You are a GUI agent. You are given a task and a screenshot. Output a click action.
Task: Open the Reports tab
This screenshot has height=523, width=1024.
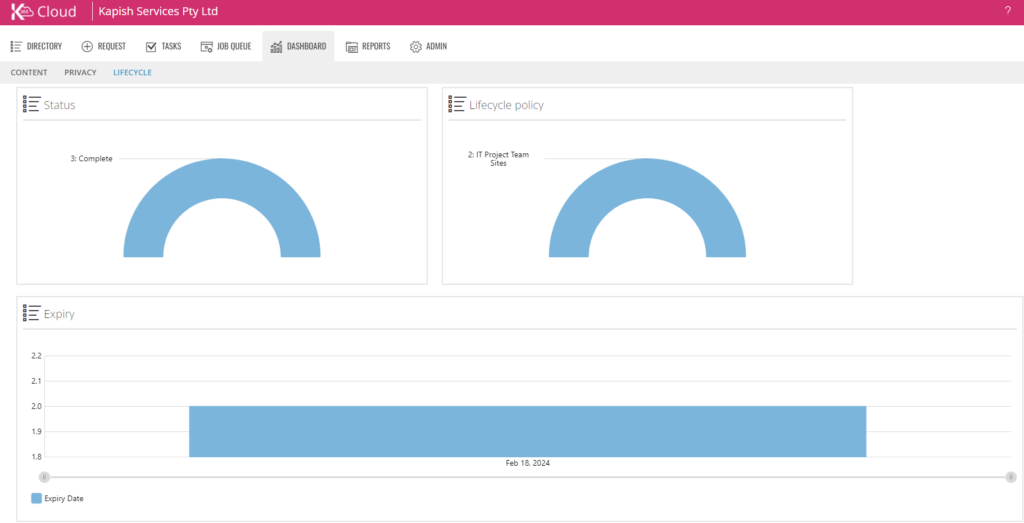click(368, 46)
